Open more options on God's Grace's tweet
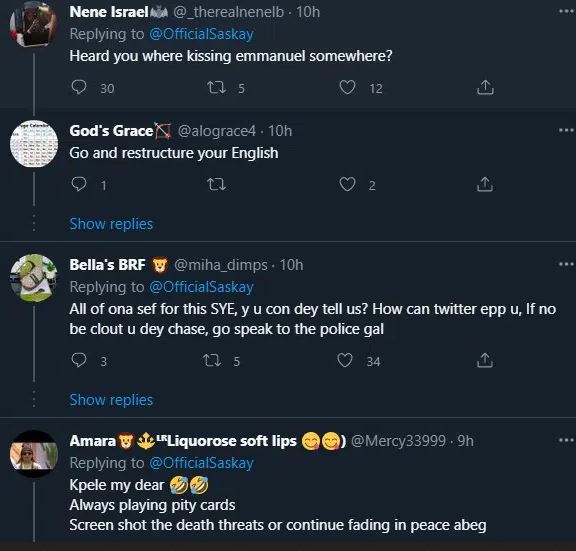The image size is (576, 551). (x=566, y=130)
